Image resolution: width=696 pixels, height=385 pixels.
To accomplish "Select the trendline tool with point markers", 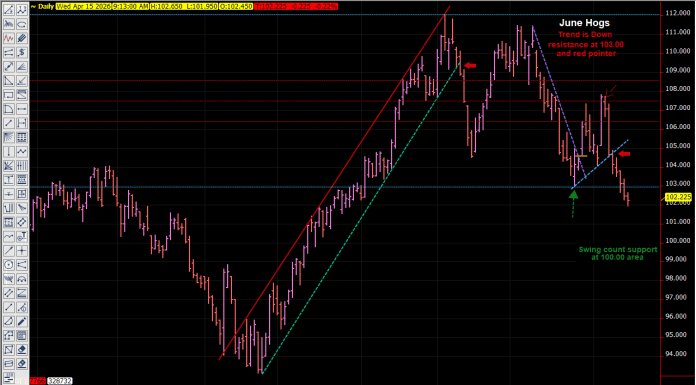I will pyautogui.click(x=8, y=10).
